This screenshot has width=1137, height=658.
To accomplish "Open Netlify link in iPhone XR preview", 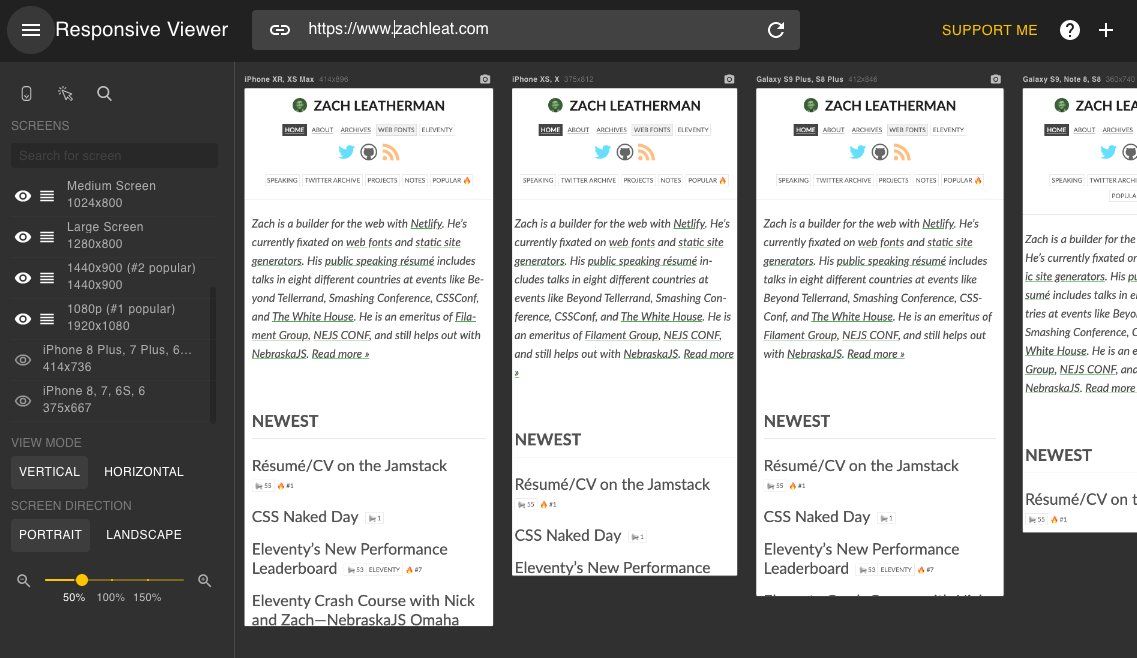I will pos(426,223).
